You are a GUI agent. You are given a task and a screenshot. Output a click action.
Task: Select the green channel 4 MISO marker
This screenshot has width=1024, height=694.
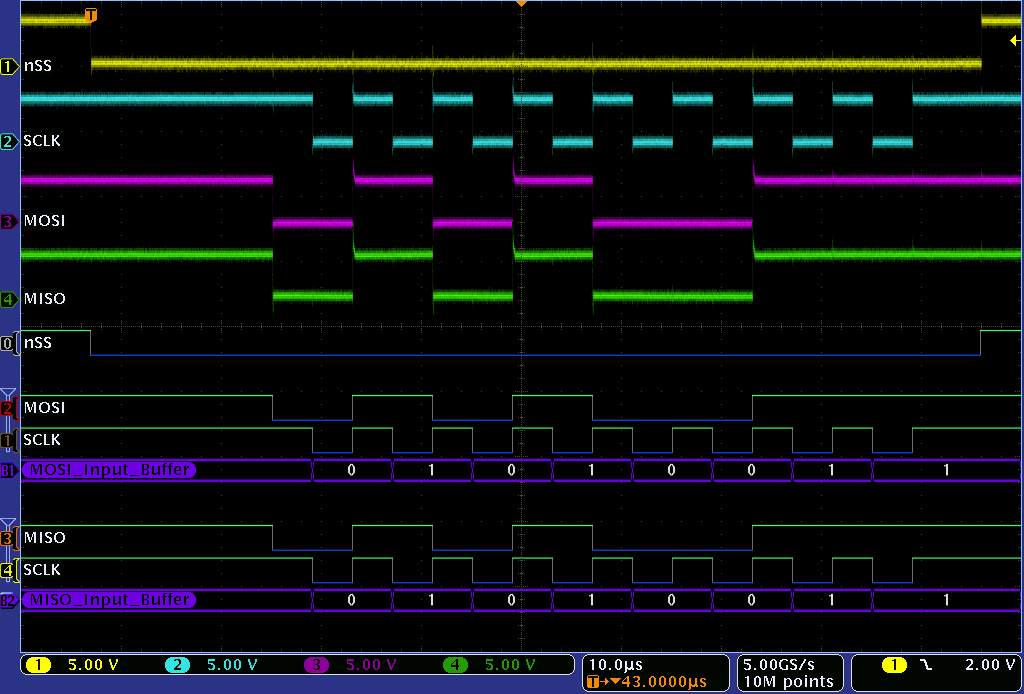(x=10, y=299)
